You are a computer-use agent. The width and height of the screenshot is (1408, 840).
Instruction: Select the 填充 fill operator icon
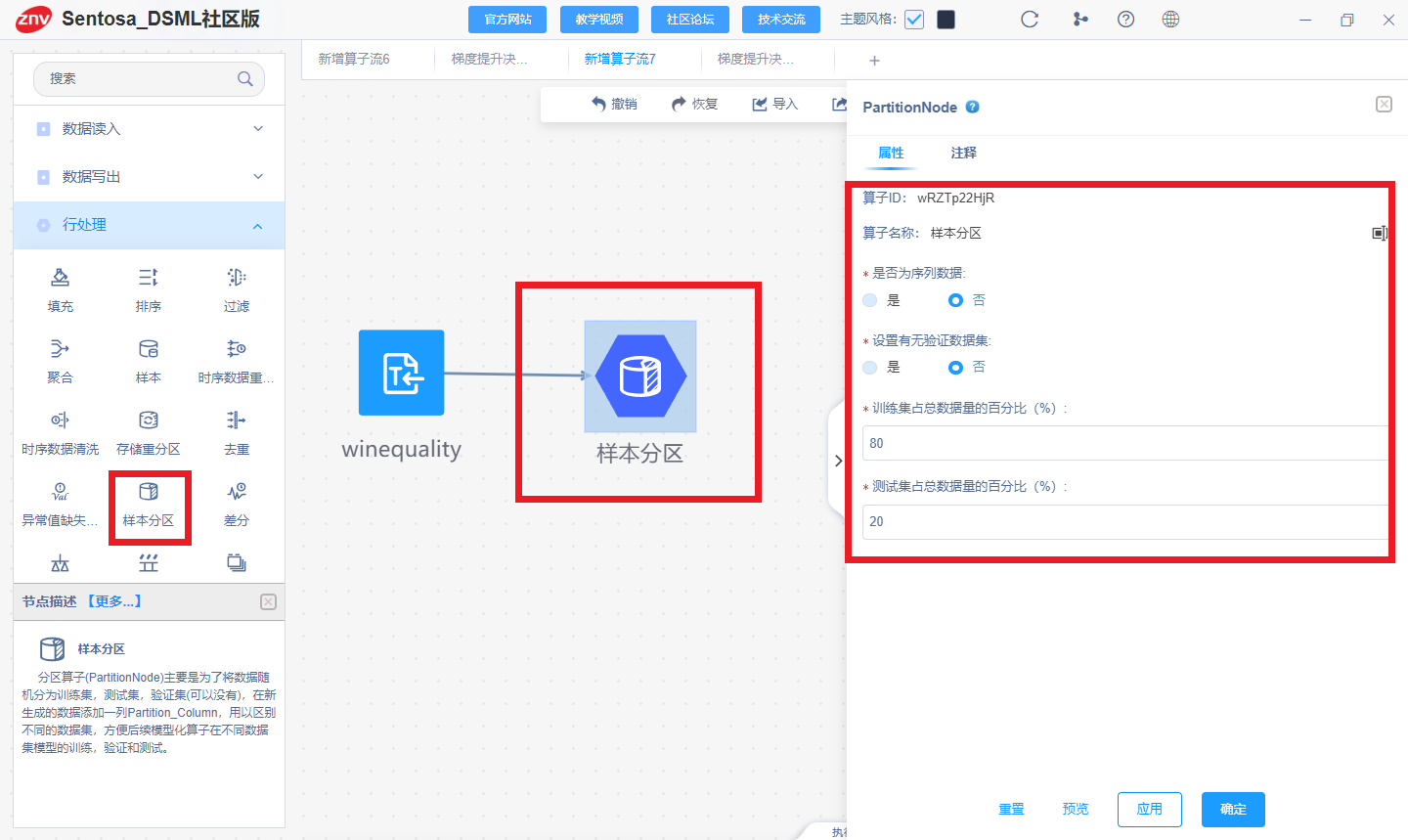coord(60,278)
